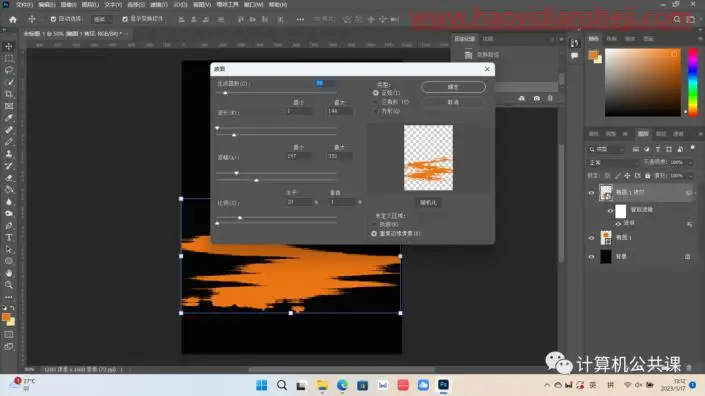The height and width of the screenshot is (396, 705).
Task: Select the Hand tool
Action: (x=9, y=273)
